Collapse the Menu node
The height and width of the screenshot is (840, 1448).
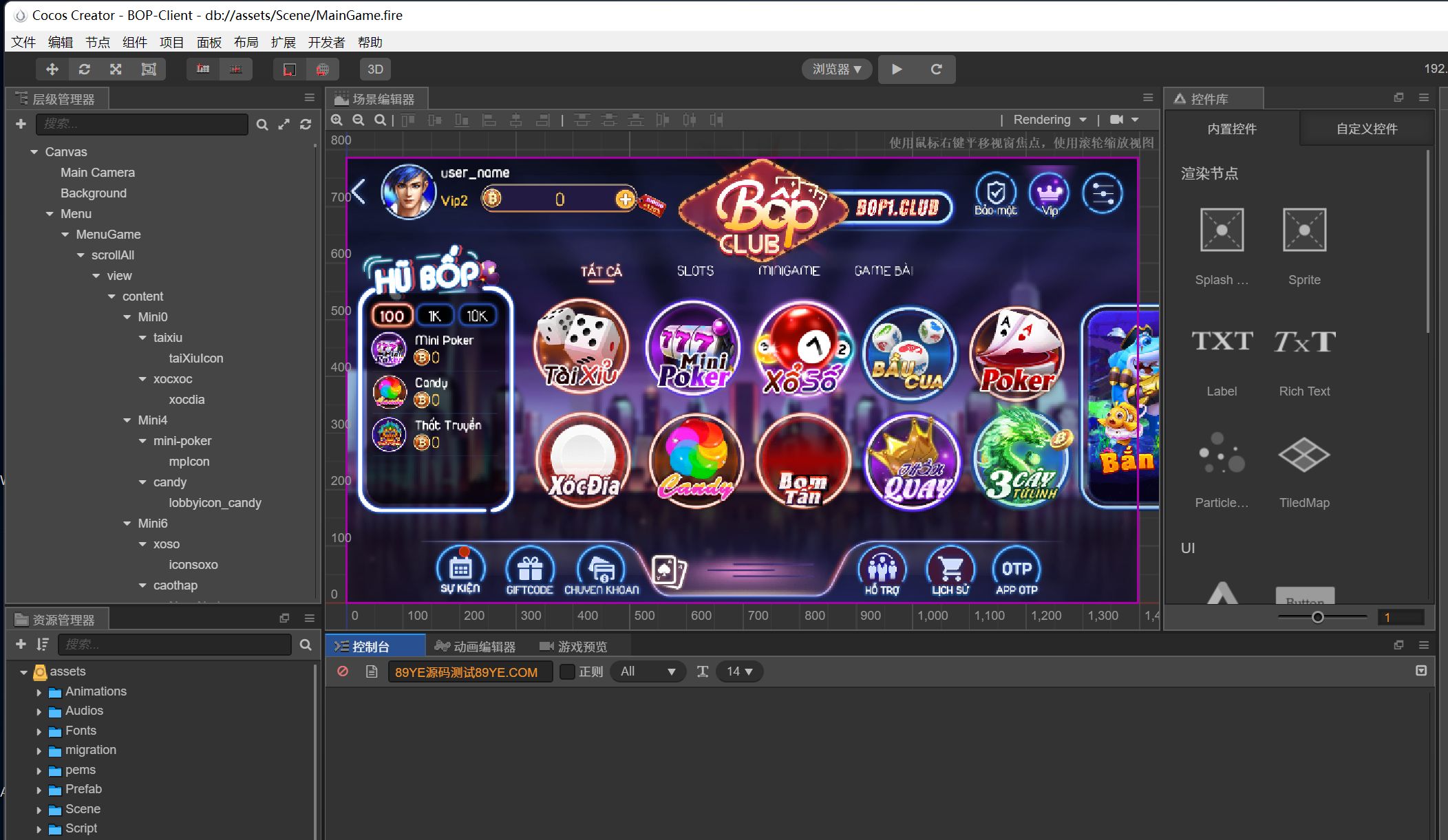click(50, 214)
